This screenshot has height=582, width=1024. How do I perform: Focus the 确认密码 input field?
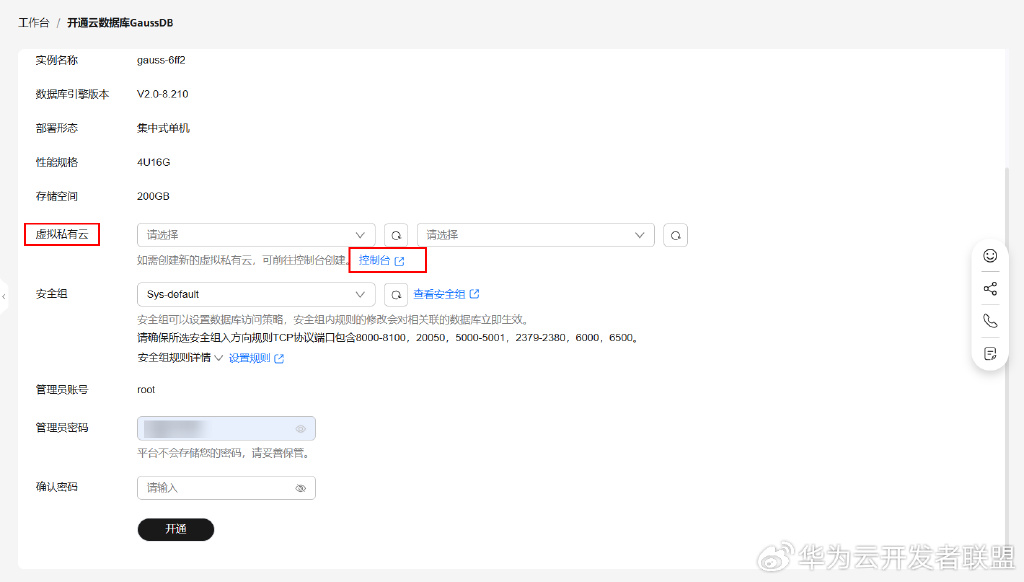pyautogui.click(x=226, y=488)
